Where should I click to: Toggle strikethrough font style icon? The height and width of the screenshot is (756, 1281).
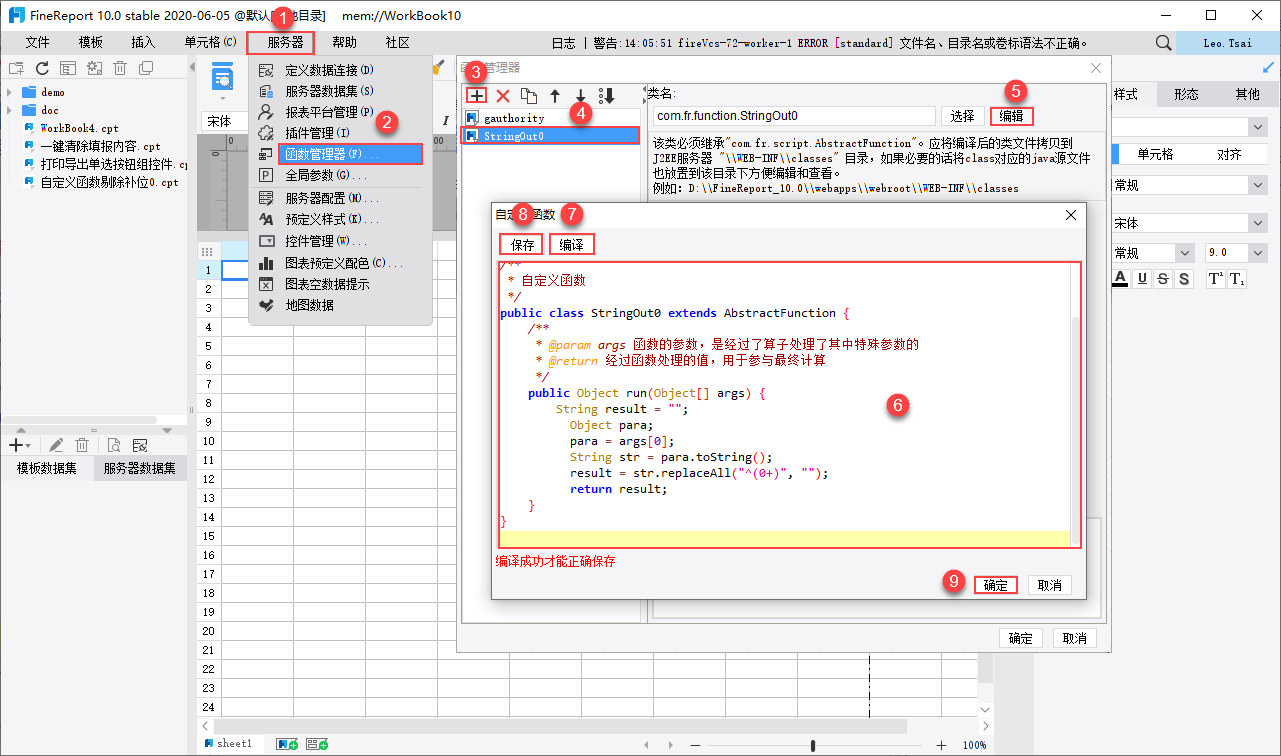point(1163,279)
